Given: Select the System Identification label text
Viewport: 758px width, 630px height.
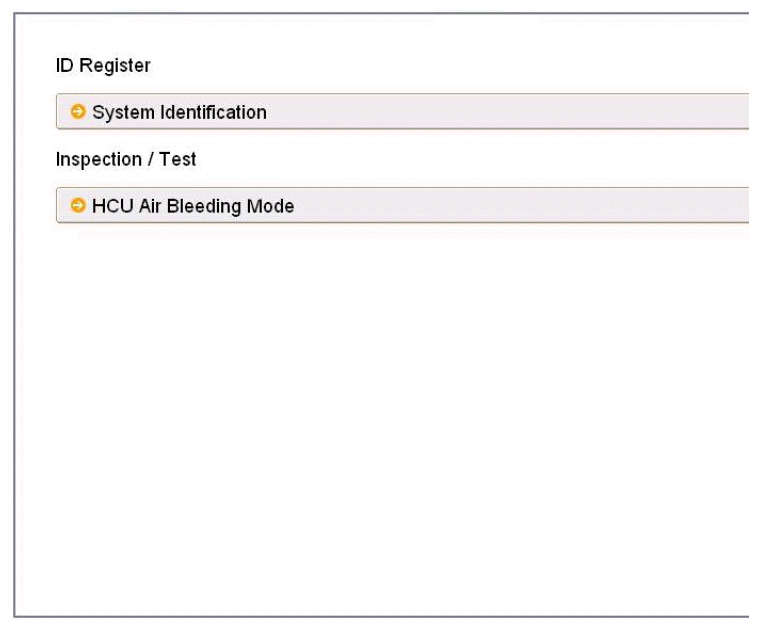Looking at the screenshot, I should coord(179,112).
